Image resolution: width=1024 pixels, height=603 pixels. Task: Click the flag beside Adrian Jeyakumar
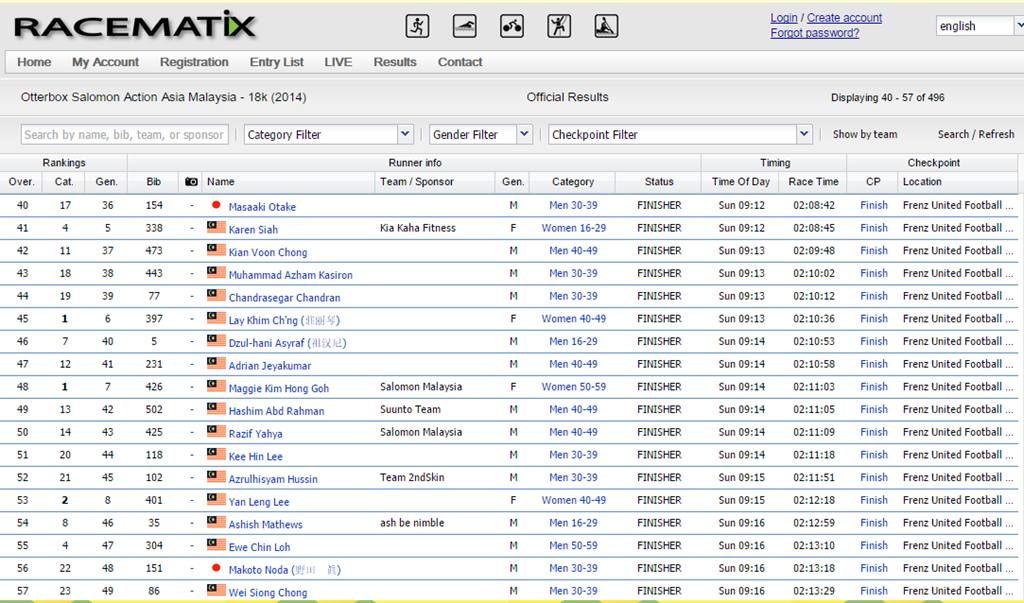click(x=216, y=363)
